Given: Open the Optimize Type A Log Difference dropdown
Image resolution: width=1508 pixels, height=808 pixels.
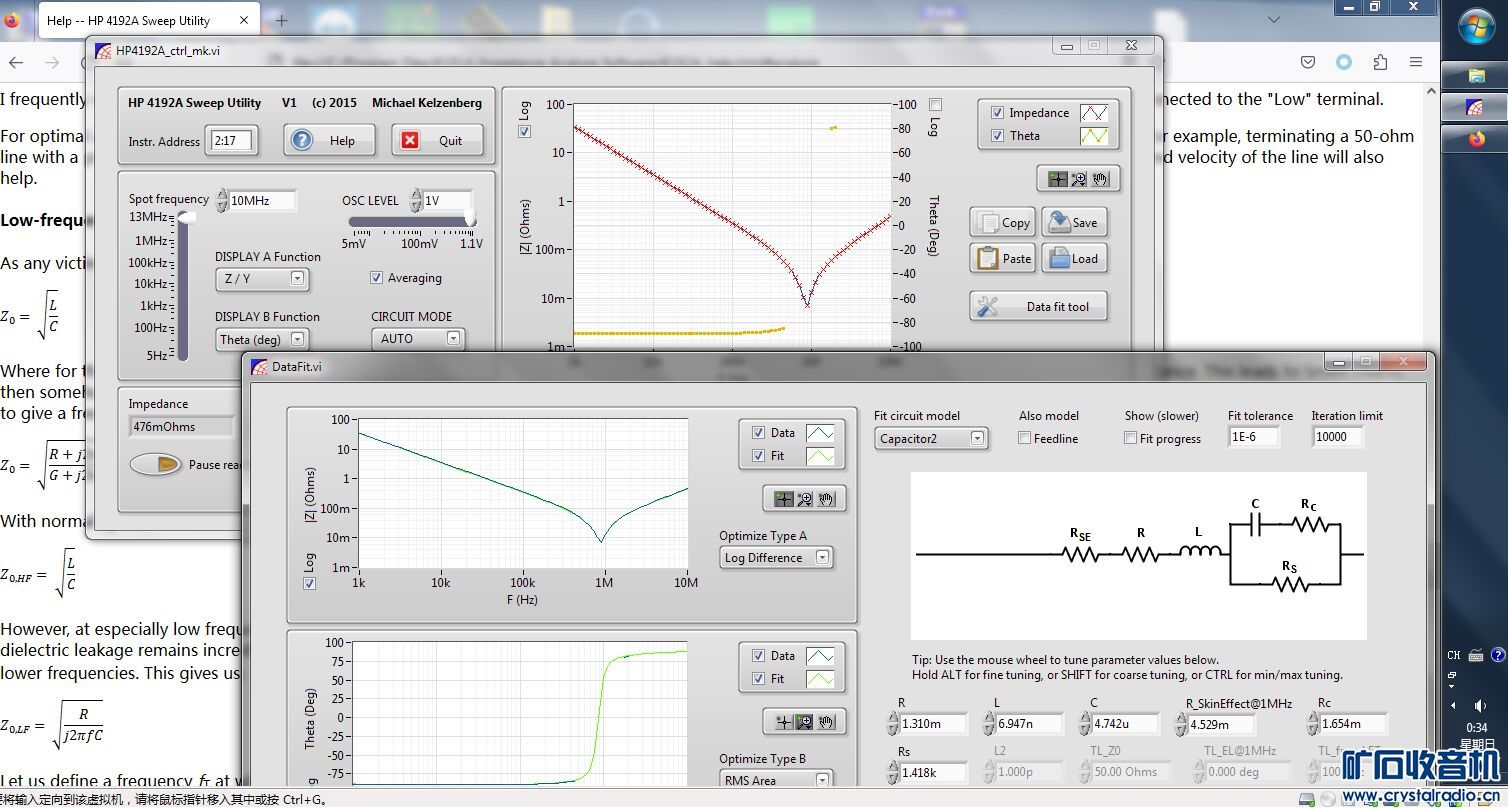Looking at the screenshot, I should tap(776, 558).
